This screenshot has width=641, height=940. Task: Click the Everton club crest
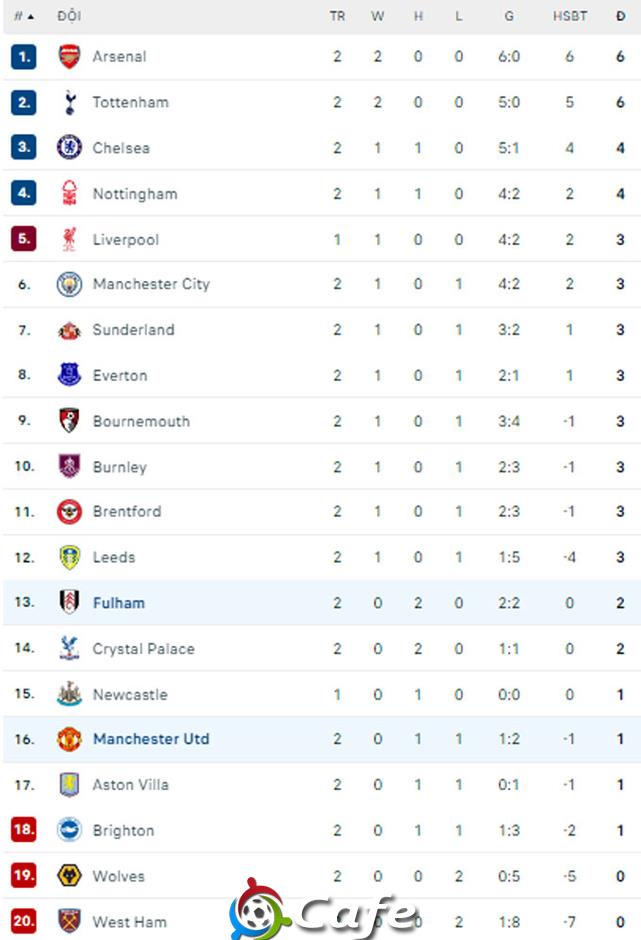pos(69,375)
